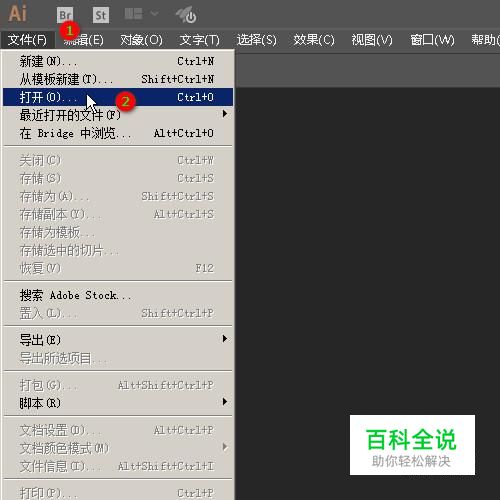Image resolution: width=500 pixels, height=500 pixels.
Task: Click the greyed 存储为模板... entry
Action: point(118,232)
